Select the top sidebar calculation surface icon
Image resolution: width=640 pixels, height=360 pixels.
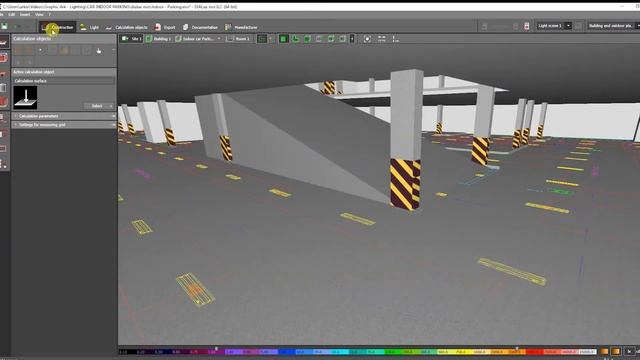pos(4,42)
